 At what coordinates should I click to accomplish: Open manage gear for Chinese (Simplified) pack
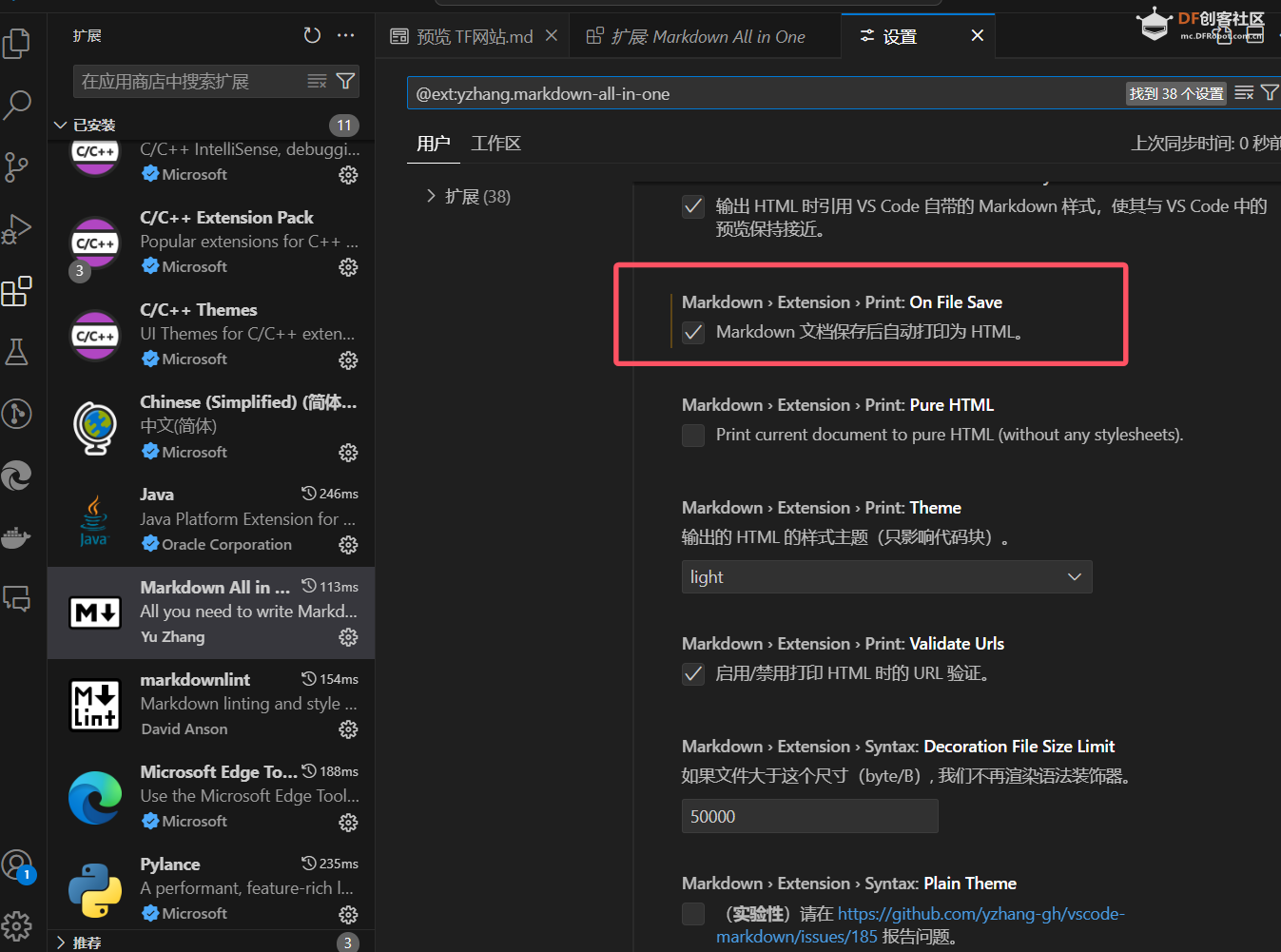[348, 452]
